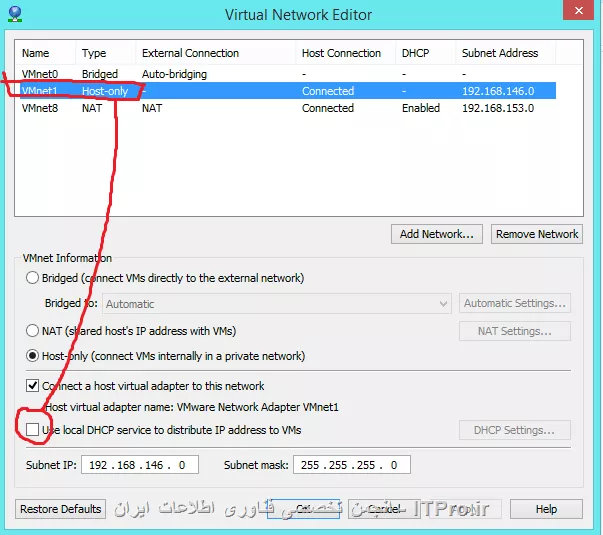The width and height of the screenshot is (603, 535).
Task: Click subnet address 192.168.153.0 cell
Action: click(498, 108)
